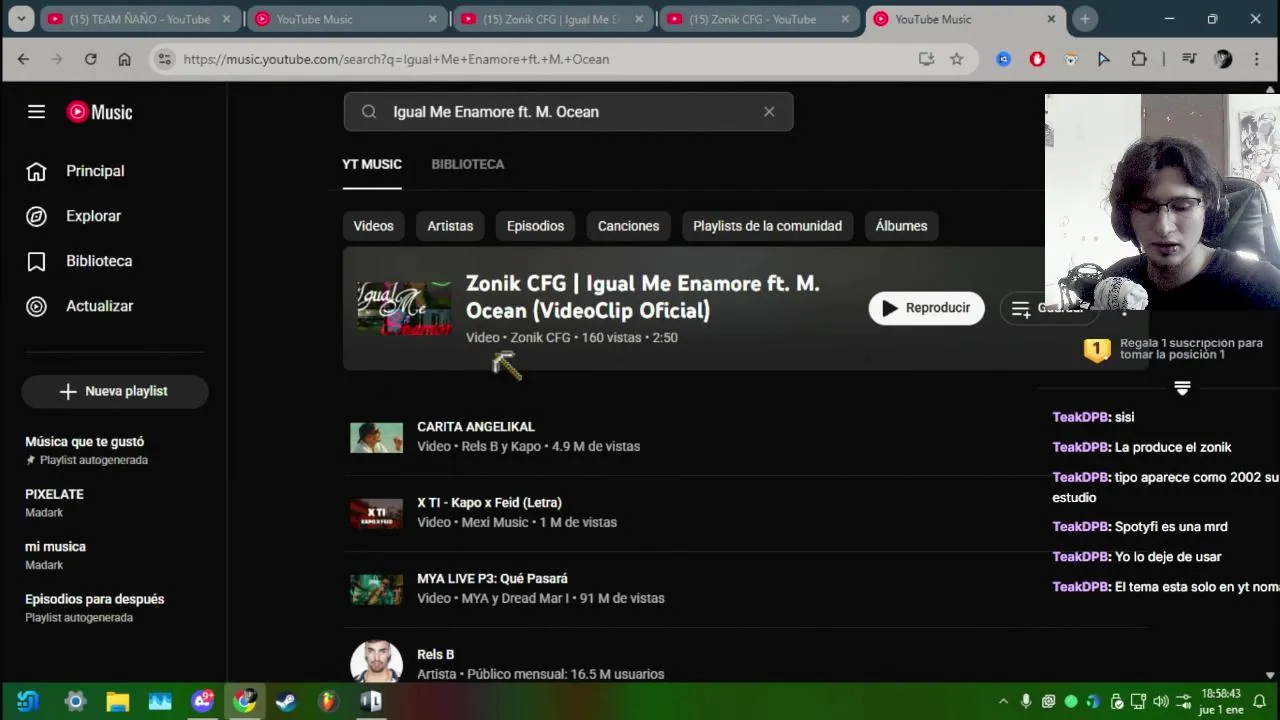Open File Explorer from the taskbar
The image size is (1280, 720).
pyautogui.click(x=118, y=701)
